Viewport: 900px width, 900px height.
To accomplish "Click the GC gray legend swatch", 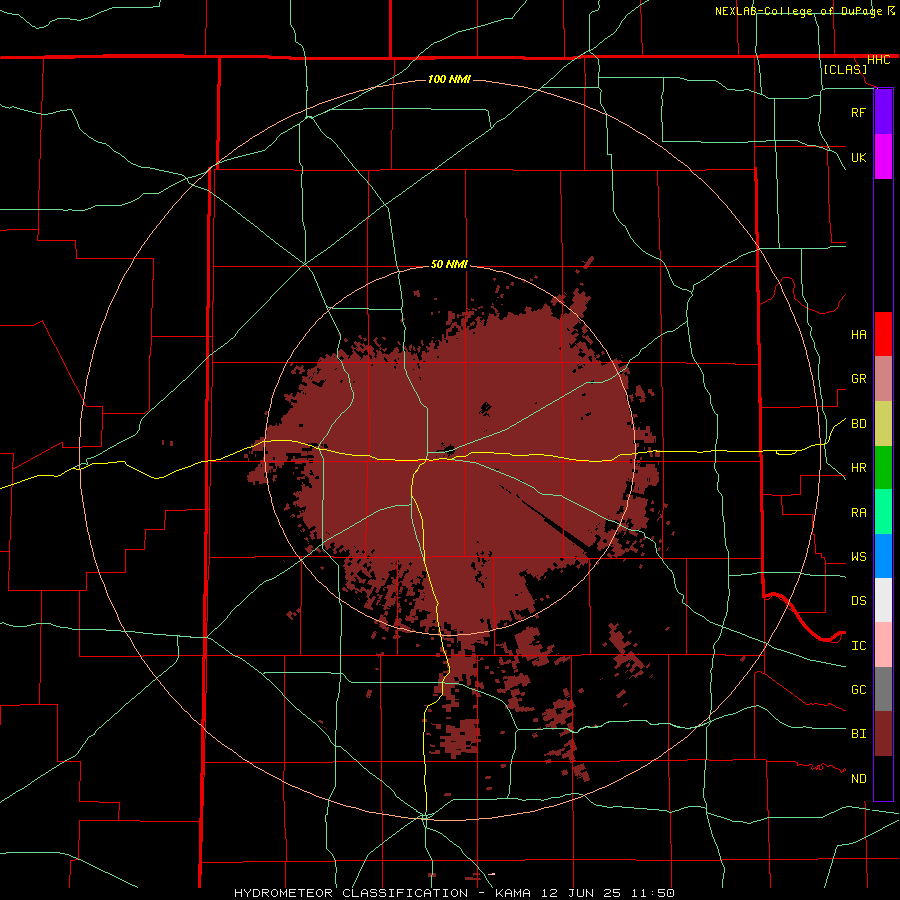I will tap(883, 689).
